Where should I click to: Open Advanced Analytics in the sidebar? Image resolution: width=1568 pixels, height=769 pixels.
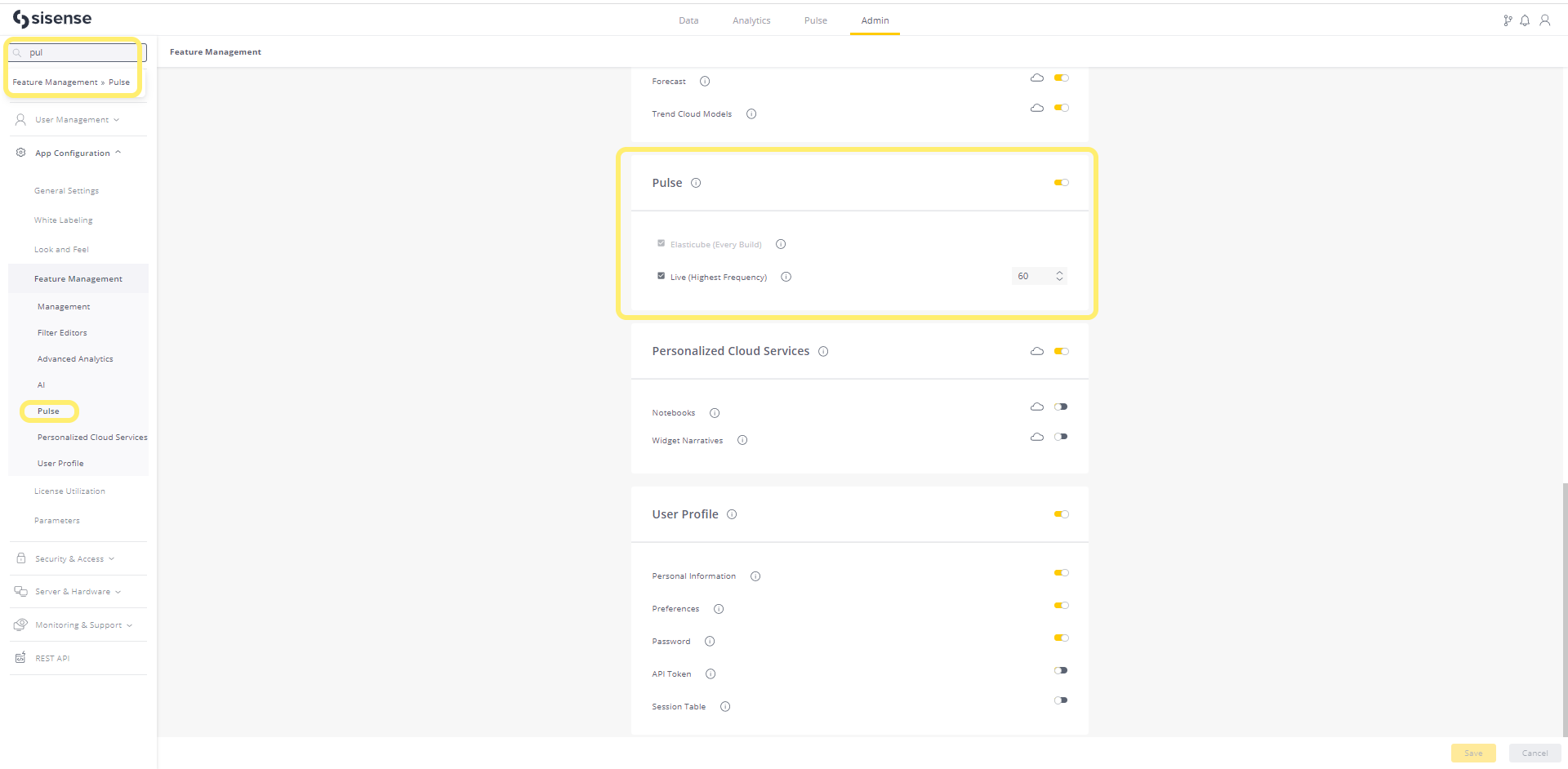75,359
